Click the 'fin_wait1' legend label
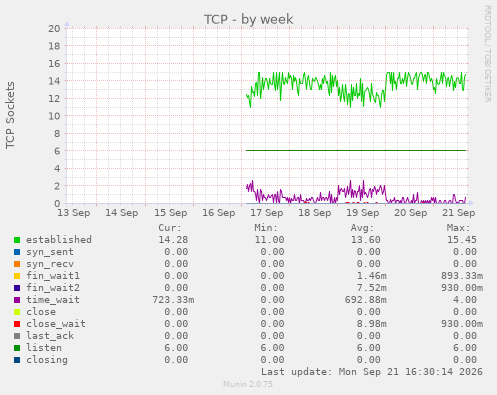Viewport: 497px width, 395px height. 53,276
